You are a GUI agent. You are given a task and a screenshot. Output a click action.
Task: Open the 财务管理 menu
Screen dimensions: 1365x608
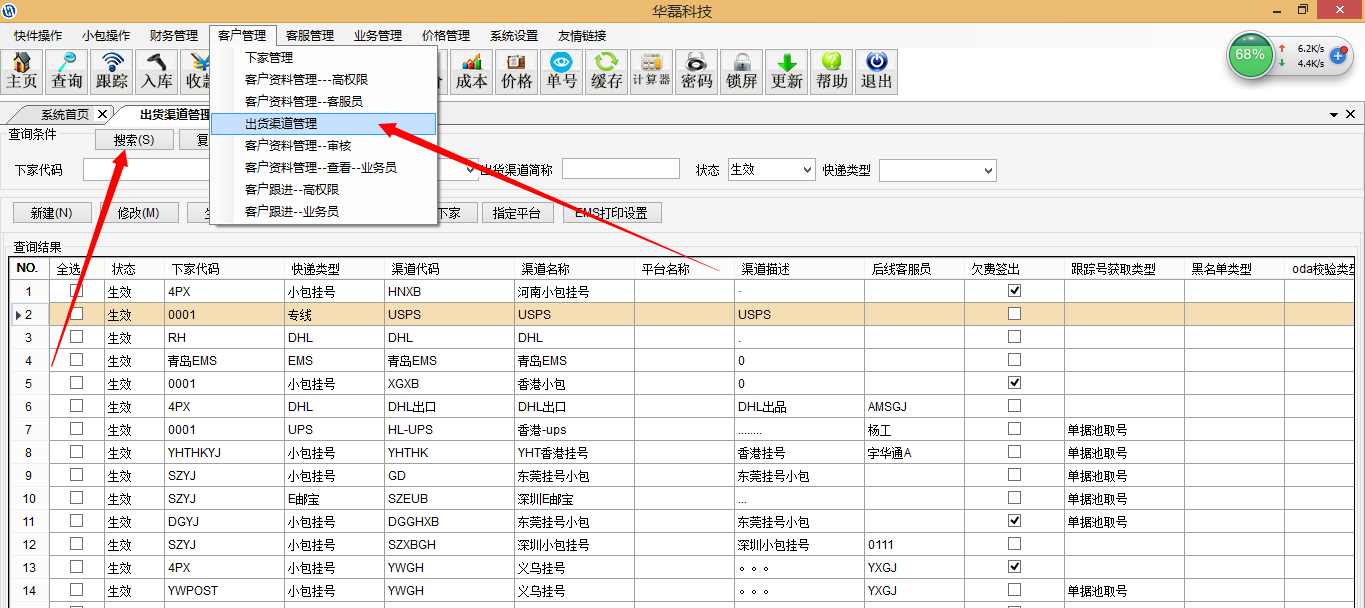click(x=174, y=35)
